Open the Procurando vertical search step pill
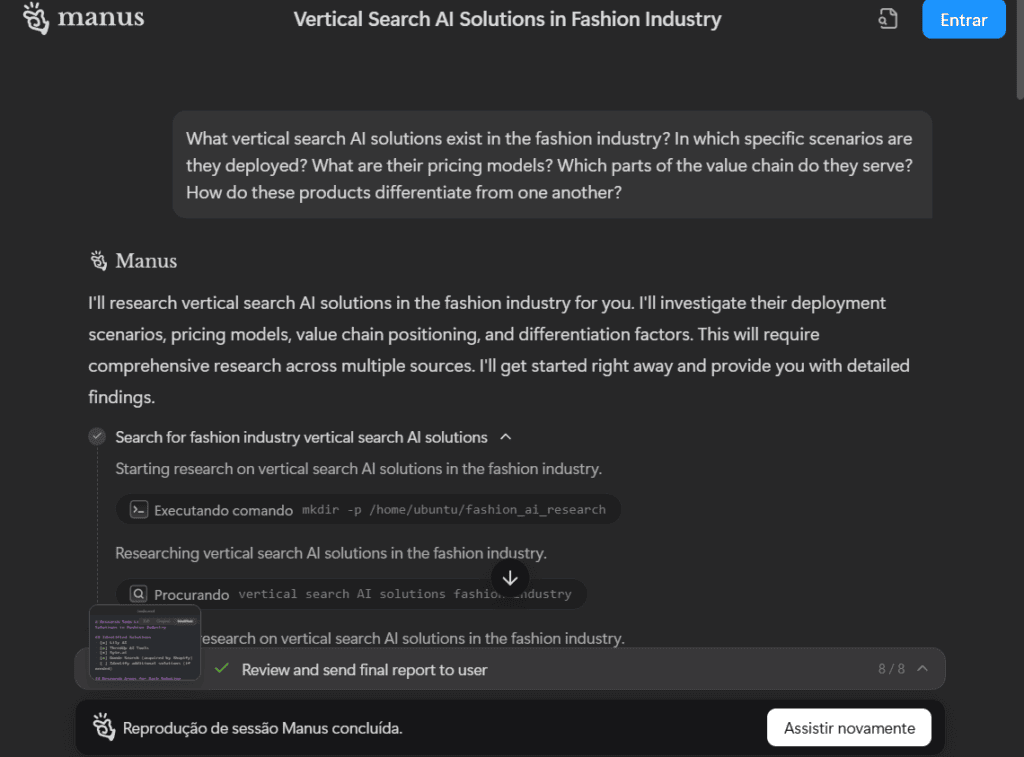Viewport: 1024px width, 757px height. (x=351, y=594)
